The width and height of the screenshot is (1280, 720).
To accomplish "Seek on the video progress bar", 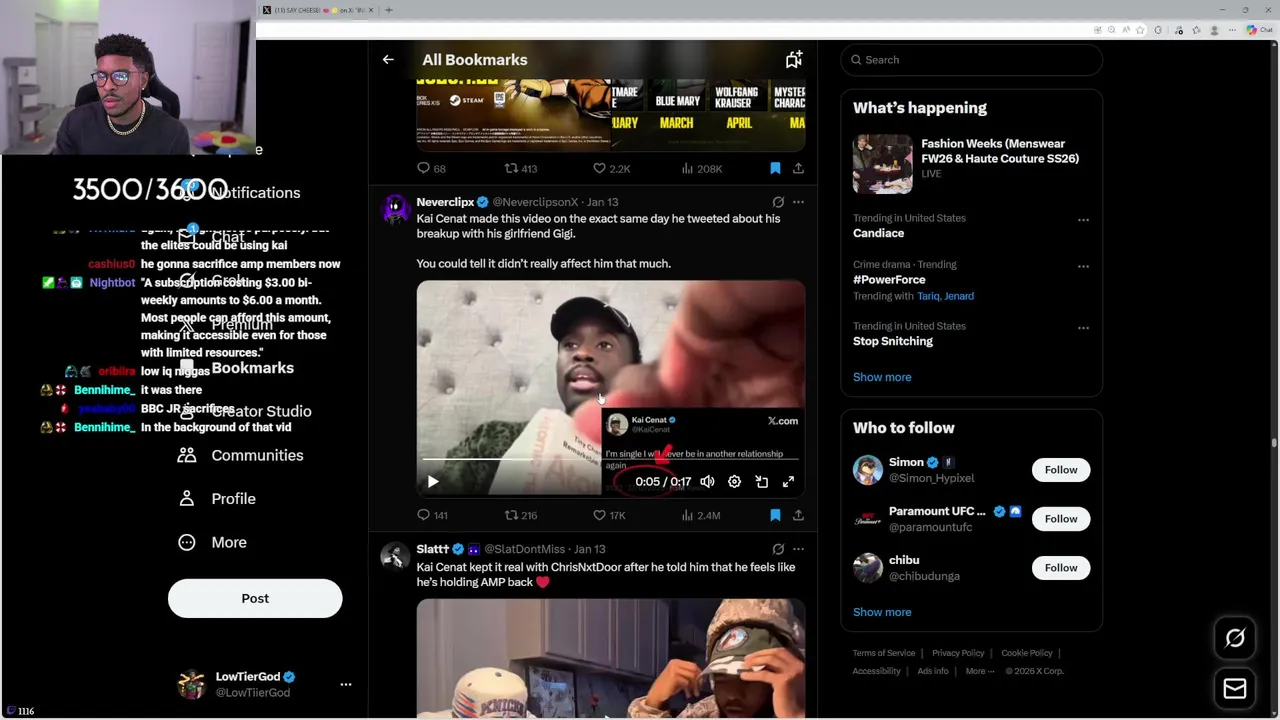I will (610, 459).
